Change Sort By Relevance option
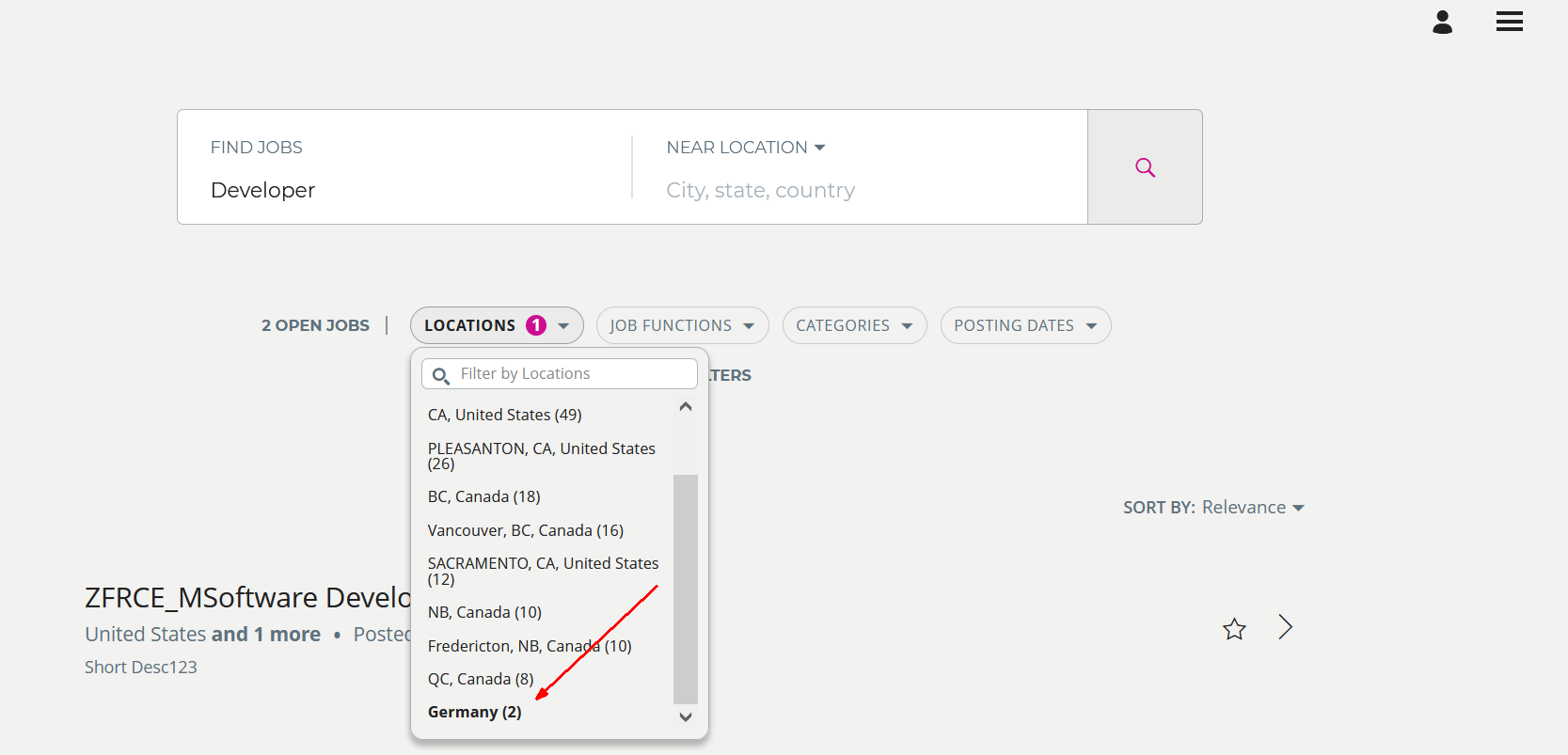This screenshot has width=1568, height=755. coord(1252,508)
